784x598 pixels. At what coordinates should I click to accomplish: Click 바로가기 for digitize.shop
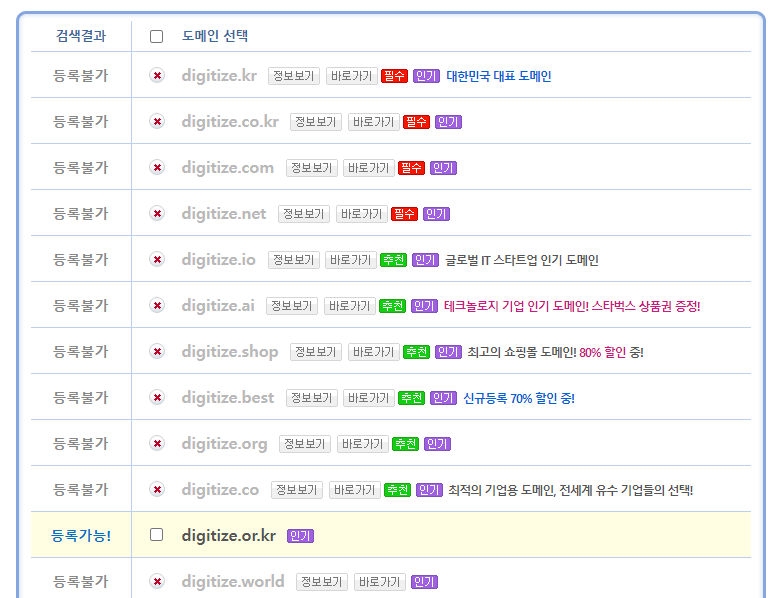point(374,352)
